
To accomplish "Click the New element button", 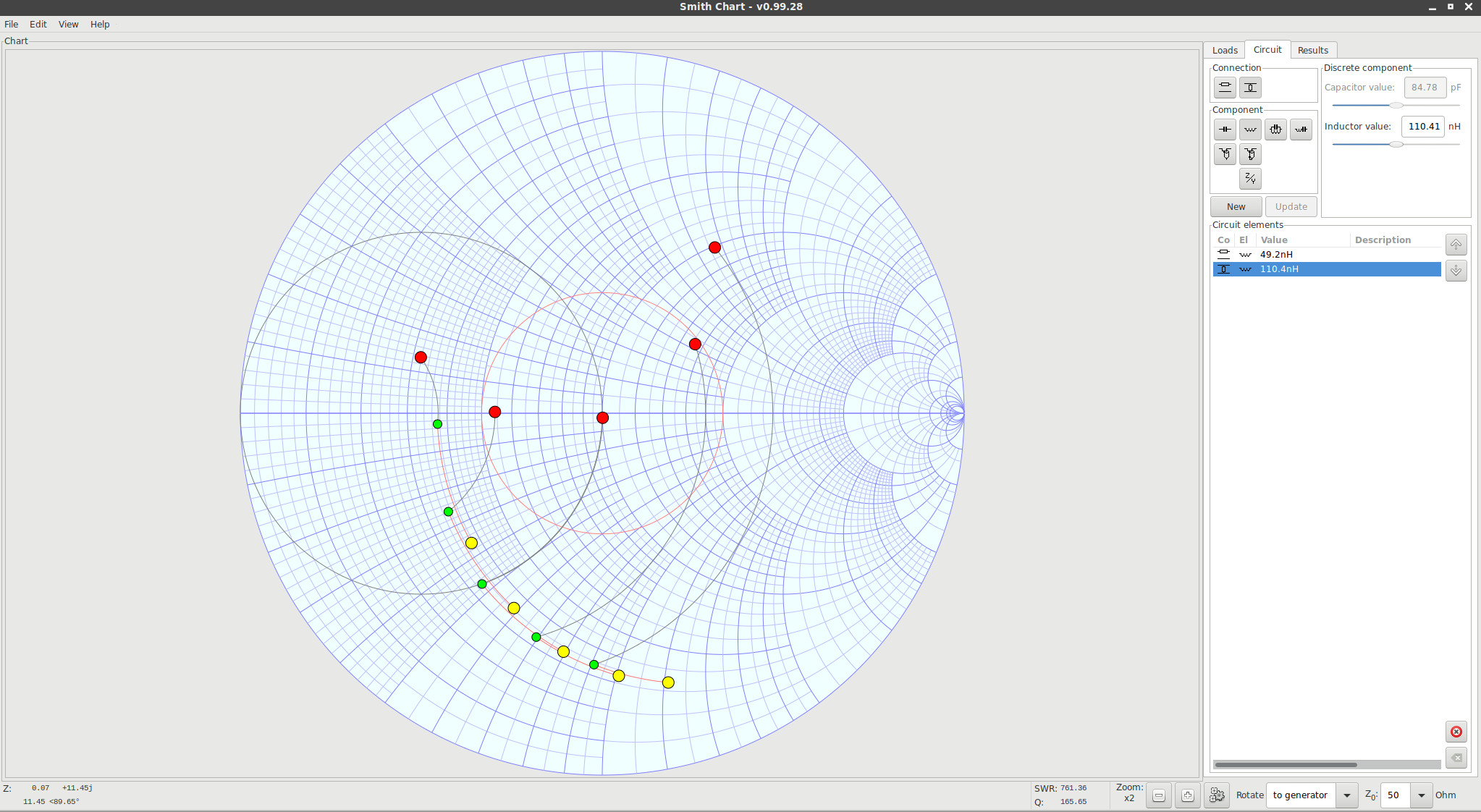I will [1236, 206].
